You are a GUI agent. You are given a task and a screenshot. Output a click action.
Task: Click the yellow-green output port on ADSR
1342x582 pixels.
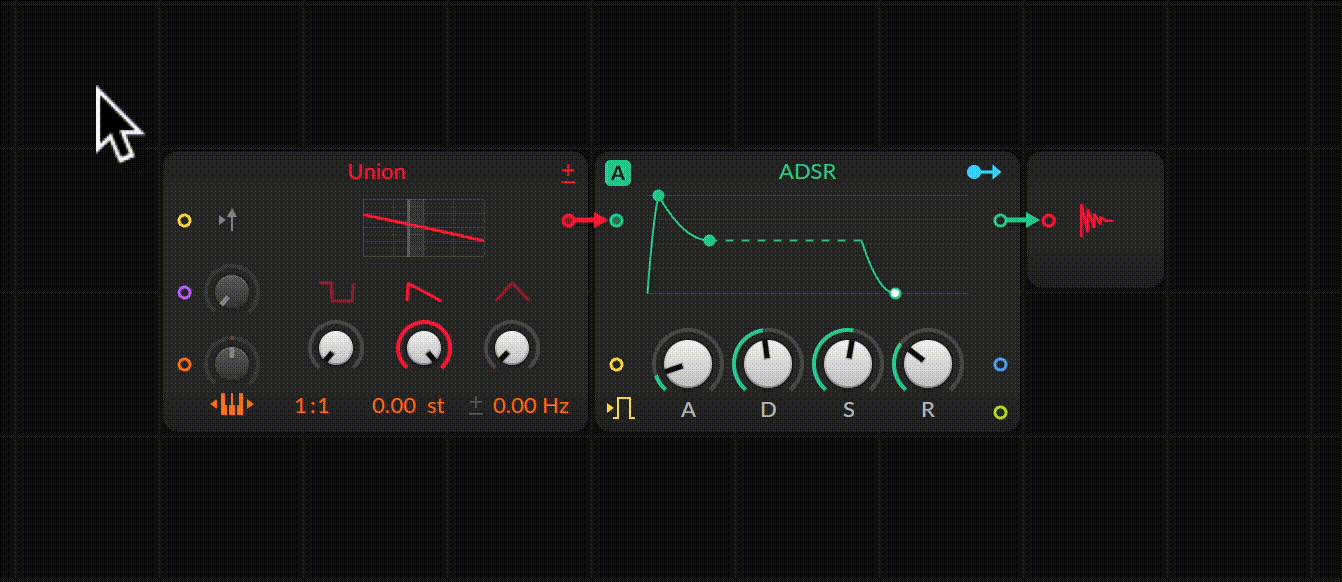coord(1000,412)
